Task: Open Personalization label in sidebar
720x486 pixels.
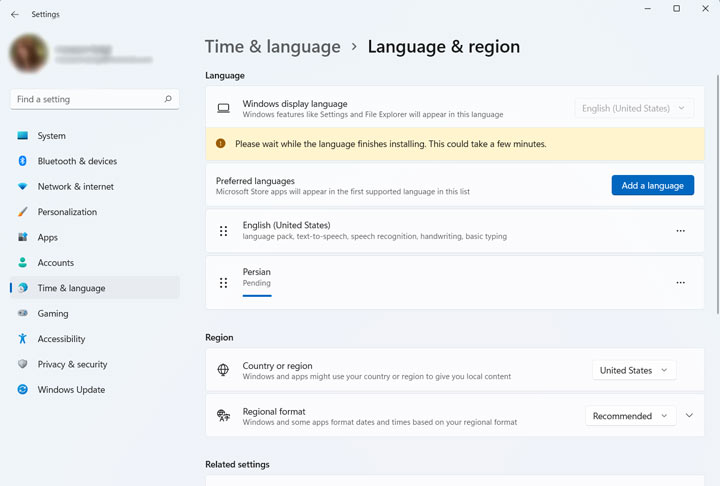Action: point(67,212)
